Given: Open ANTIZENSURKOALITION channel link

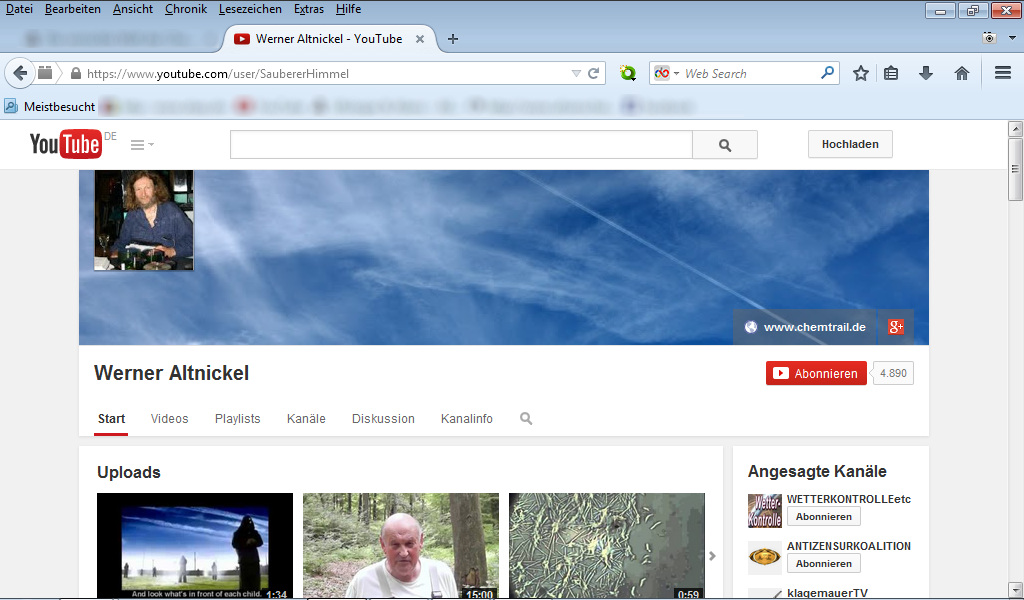Looking at the screenshot, I should pos(849,546).
